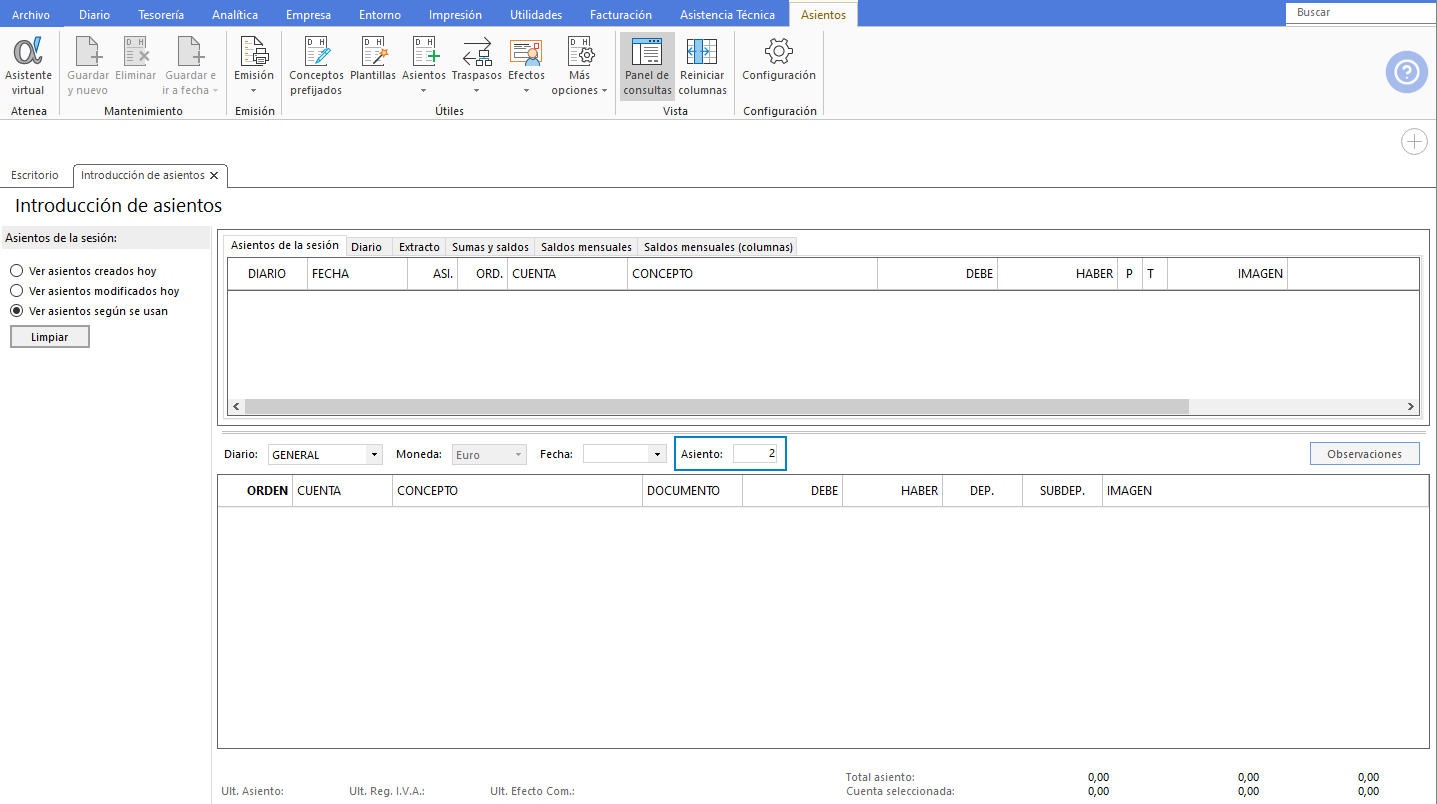The image size is (1437, 804).
Task: Open the Diario ribbon tab
Action: pos(94,15)
